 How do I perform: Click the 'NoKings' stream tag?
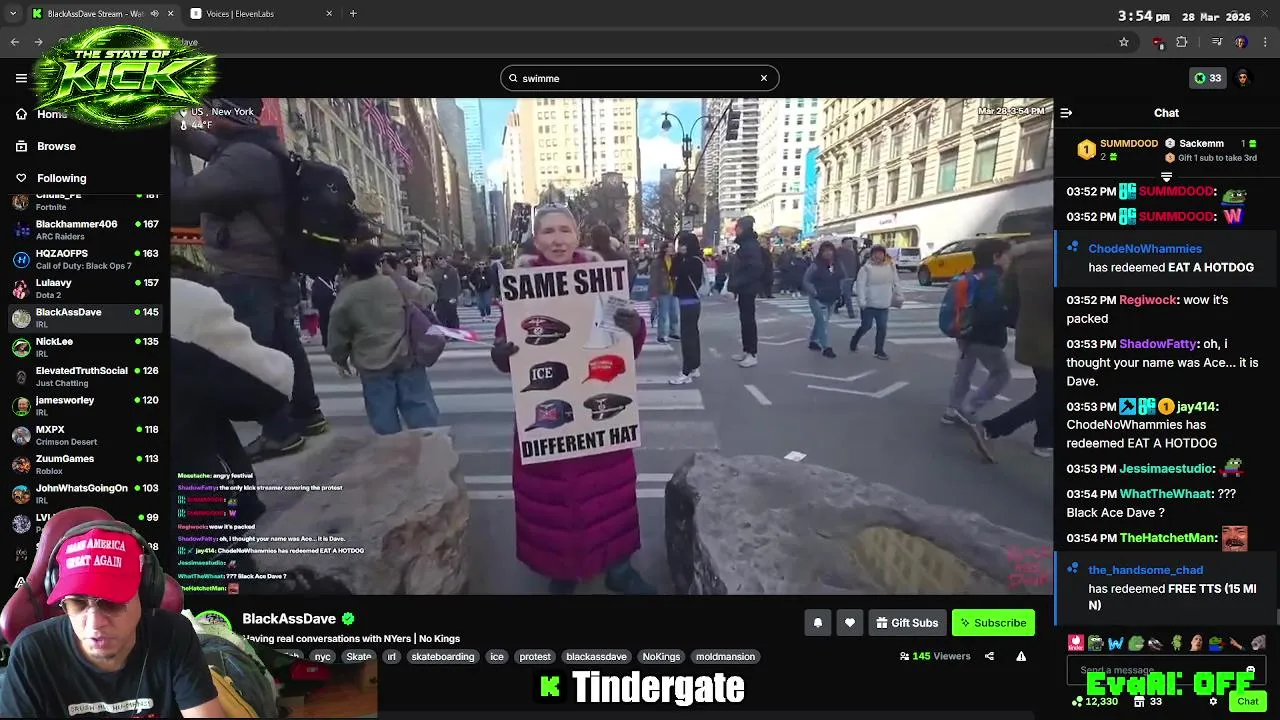pyautogui.click(x=661, y=657)
